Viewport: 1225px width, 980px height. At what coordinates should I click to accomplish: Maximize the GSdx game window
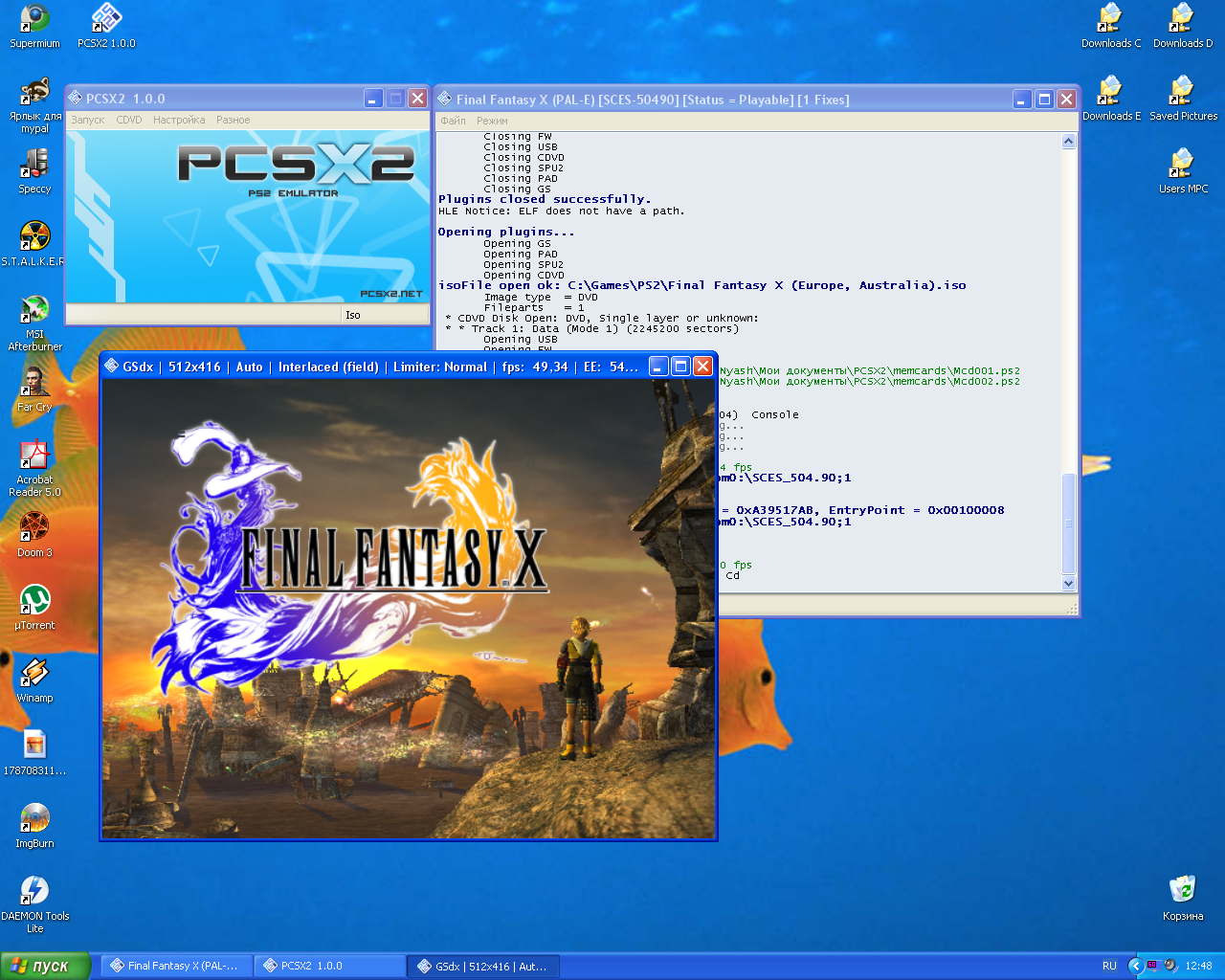click(x=680, y=367)
